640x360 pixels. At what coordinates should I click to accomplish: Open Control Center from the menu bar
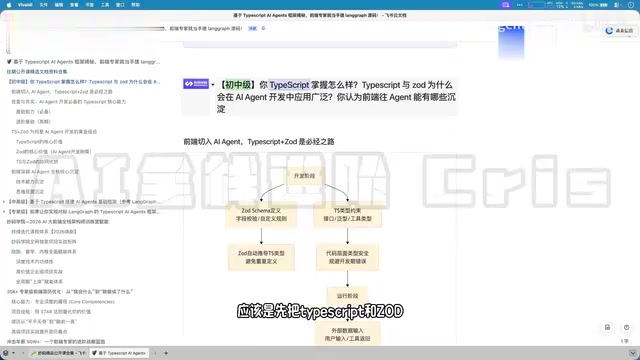[x=618, y=5]
